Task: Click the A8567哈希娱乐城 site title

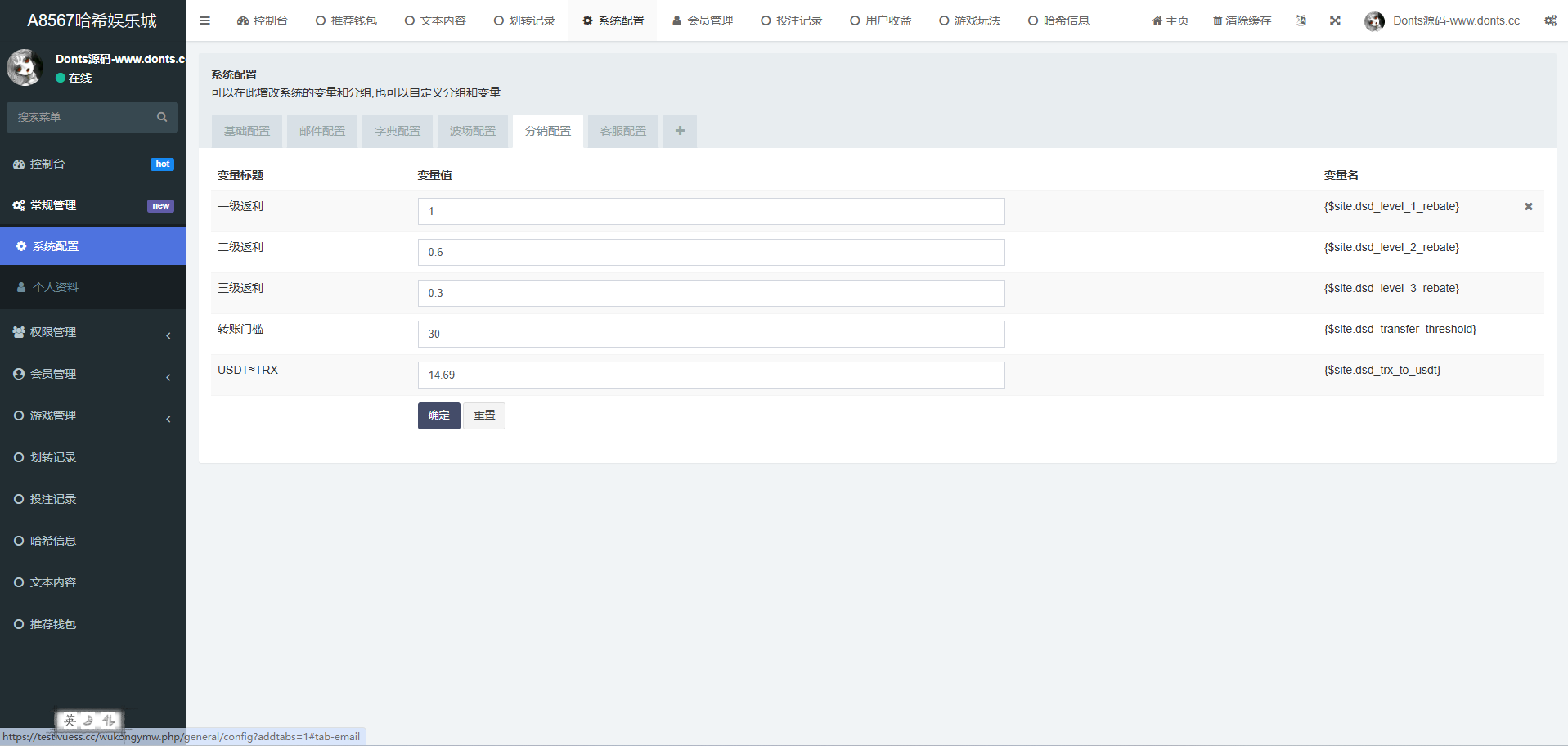Action: point(92,20)
